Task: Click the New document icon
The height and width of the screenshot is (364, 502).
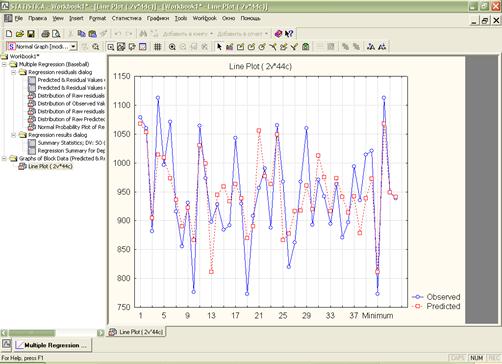Action: pos(9,34)
